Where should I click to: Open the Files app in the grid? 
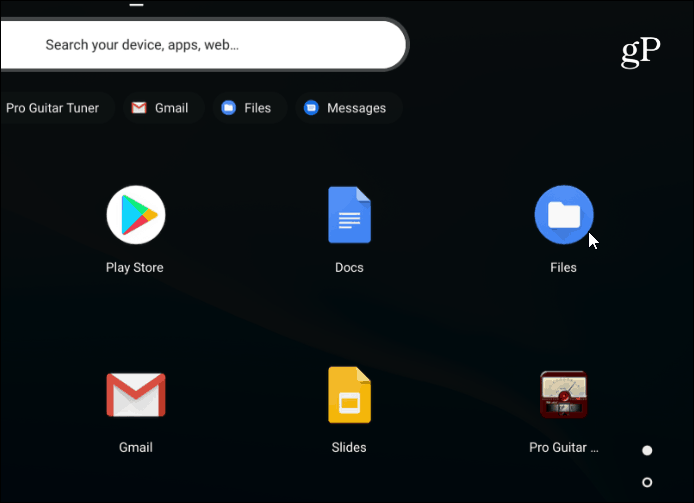(x=564, y=215)
